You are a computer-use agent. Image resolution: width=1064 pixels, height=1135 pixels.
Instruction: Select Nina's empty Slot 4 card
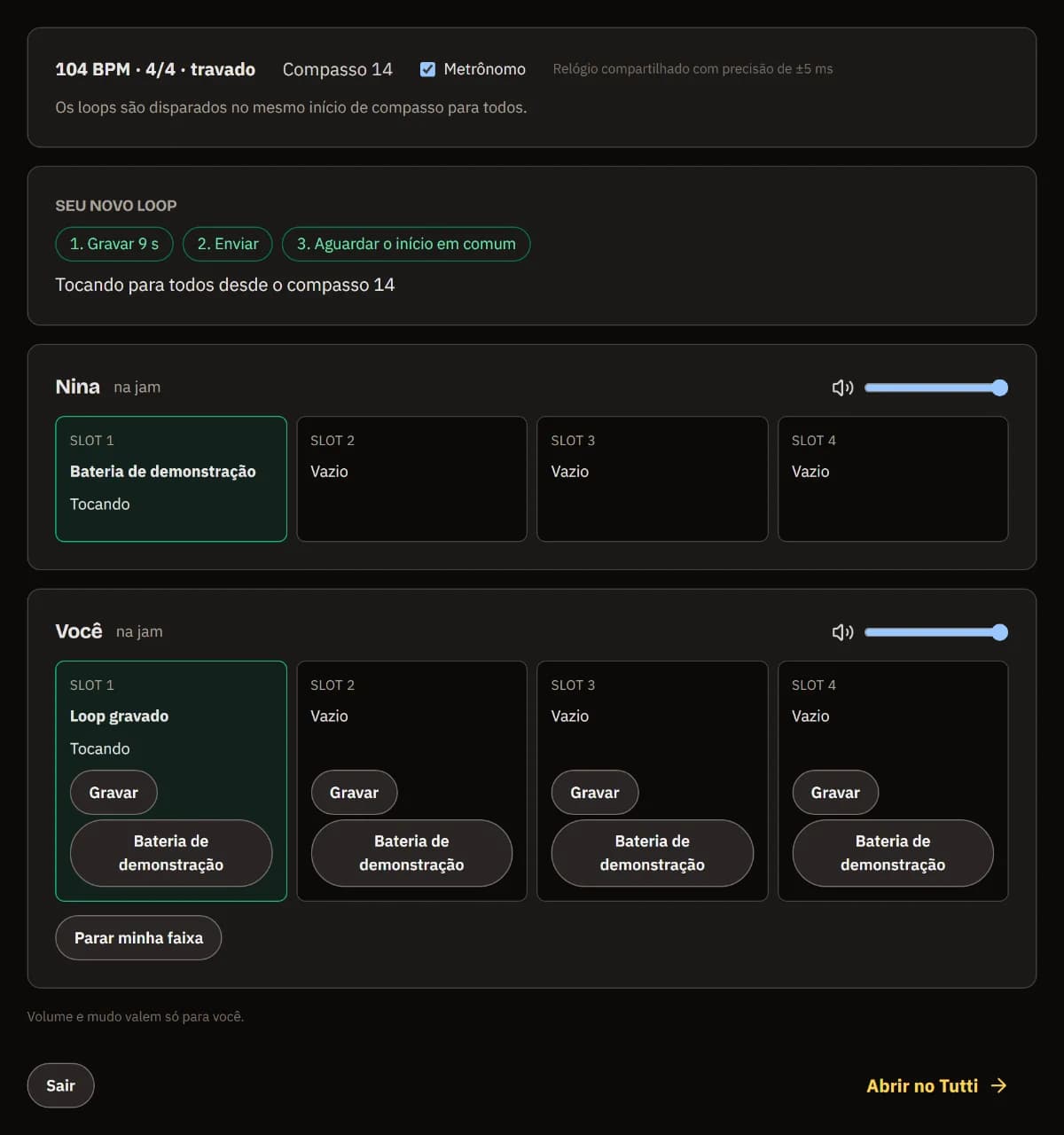[893, 479]
